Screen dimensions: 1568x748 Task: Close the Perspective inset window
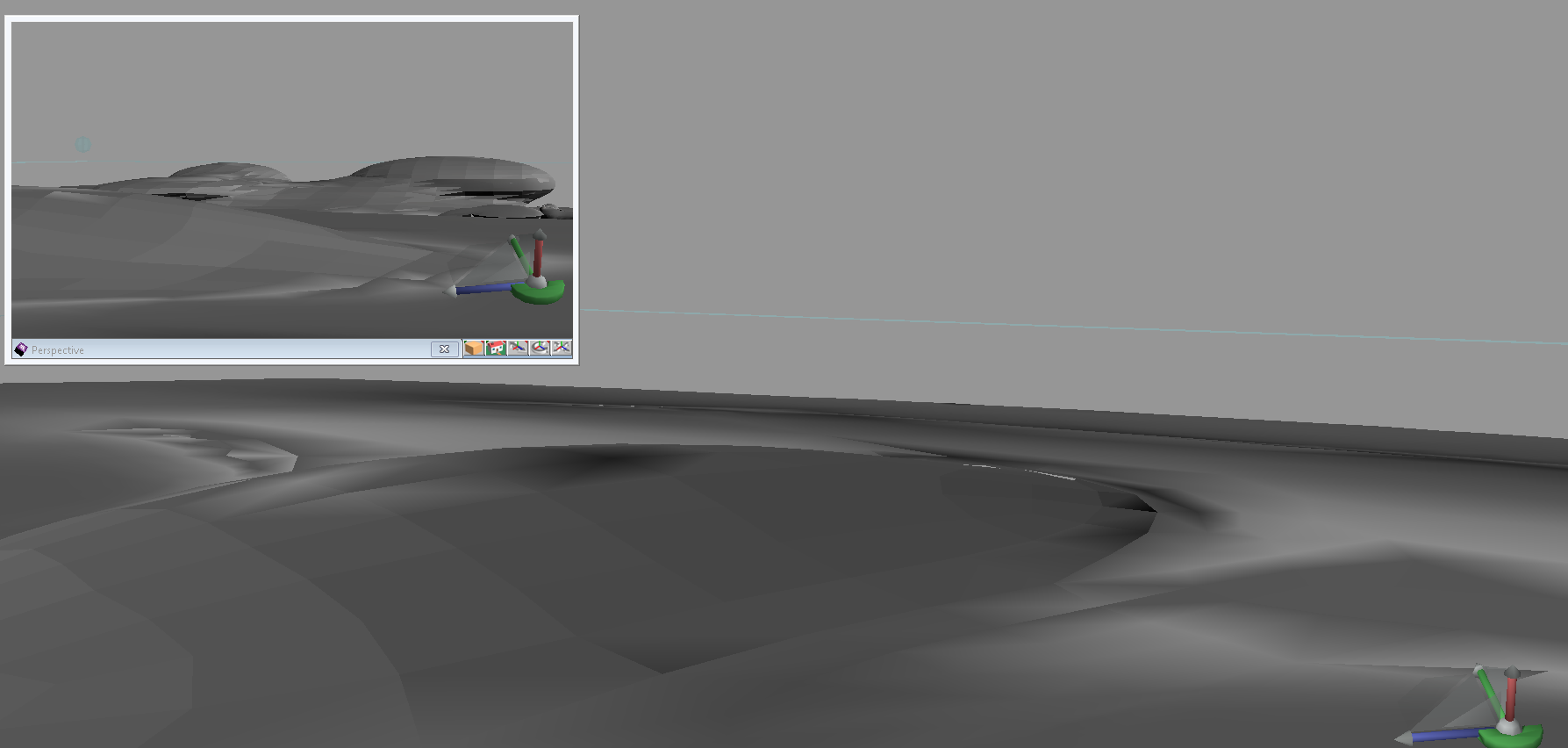coord(445,349)
